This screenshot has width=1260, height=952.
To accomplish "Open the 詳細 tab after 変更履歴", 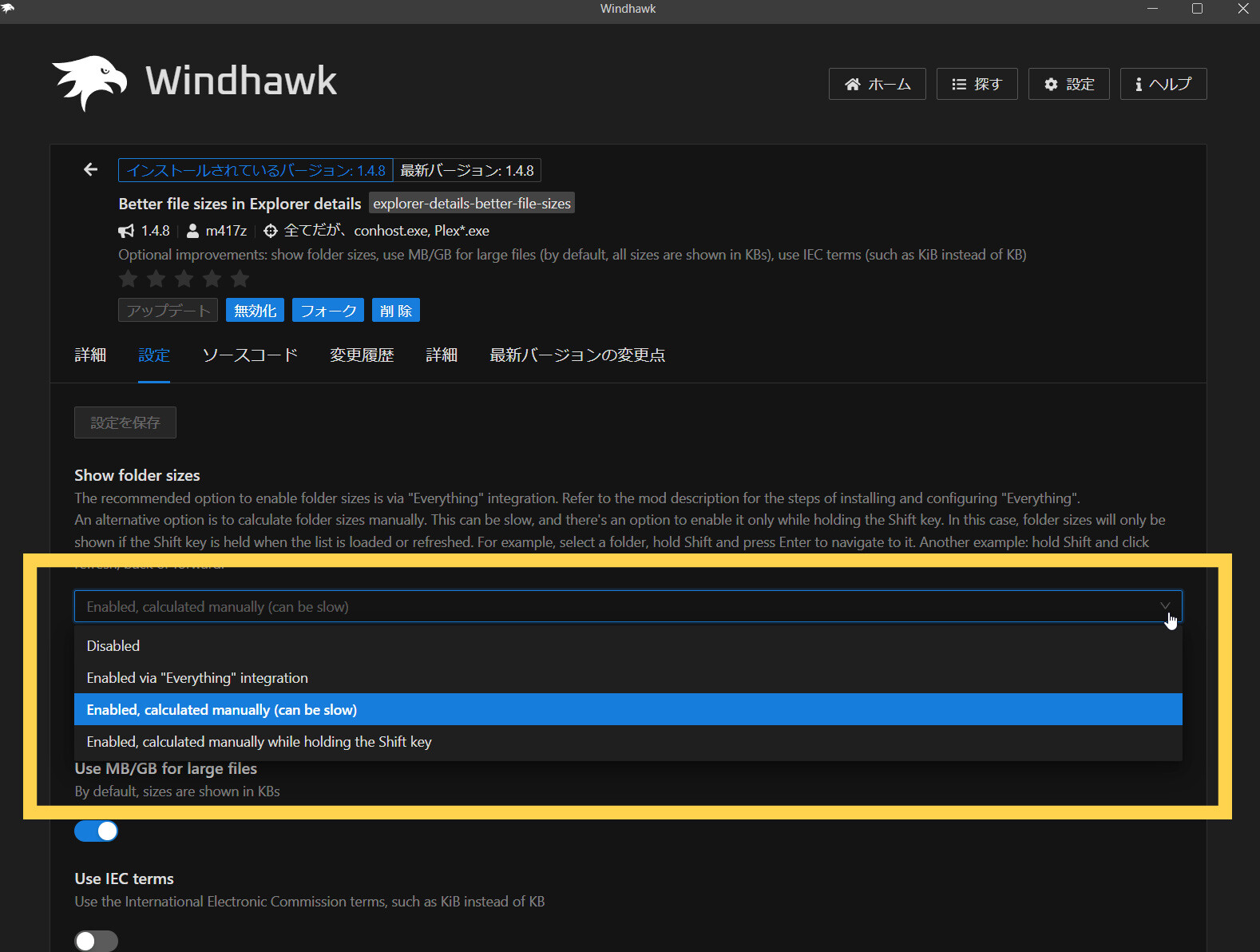I will click(x=442, y=355).
